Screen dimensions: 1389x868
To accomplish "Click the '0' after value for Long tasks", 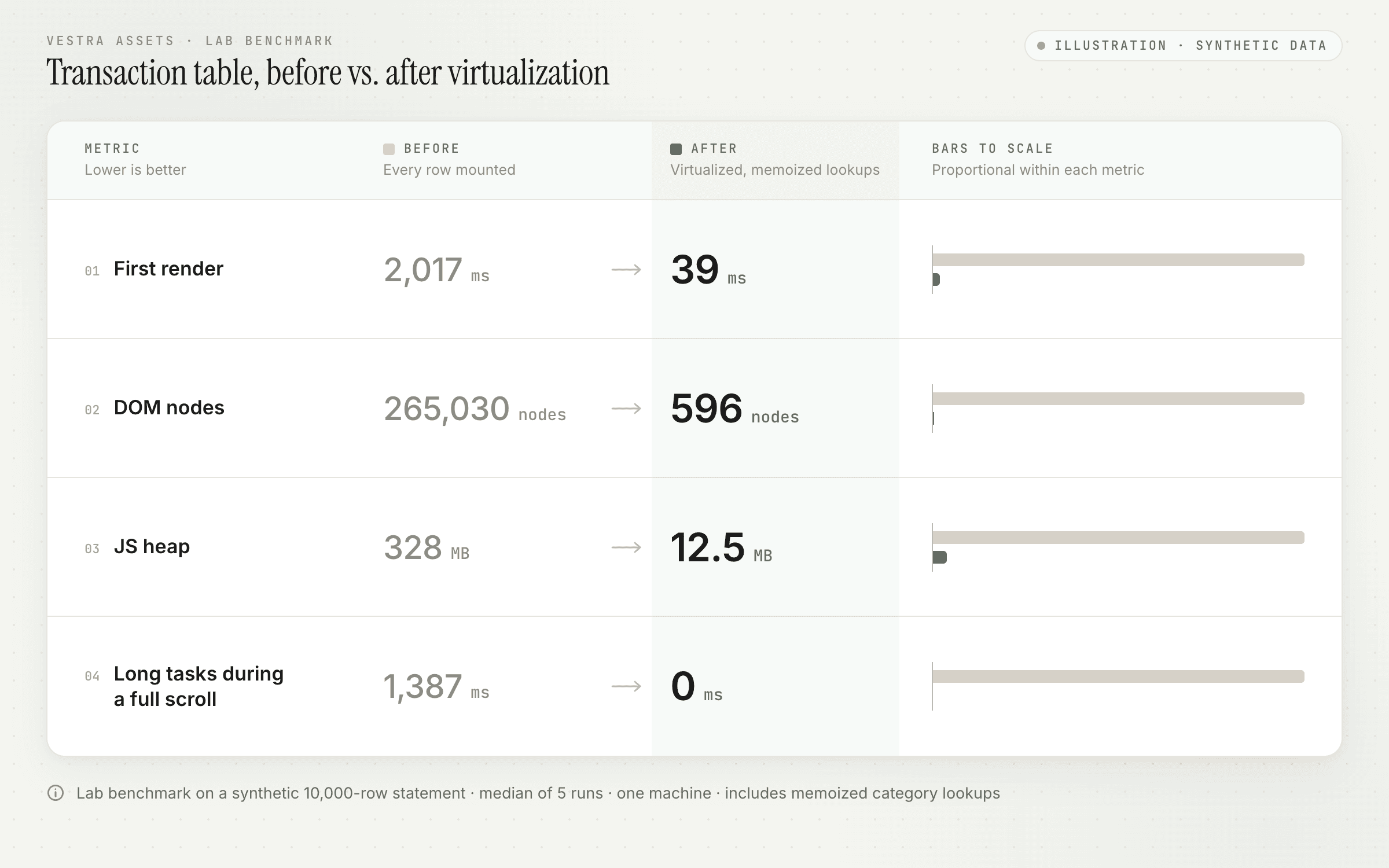I will pyautogui.click(x=683, y=686).
